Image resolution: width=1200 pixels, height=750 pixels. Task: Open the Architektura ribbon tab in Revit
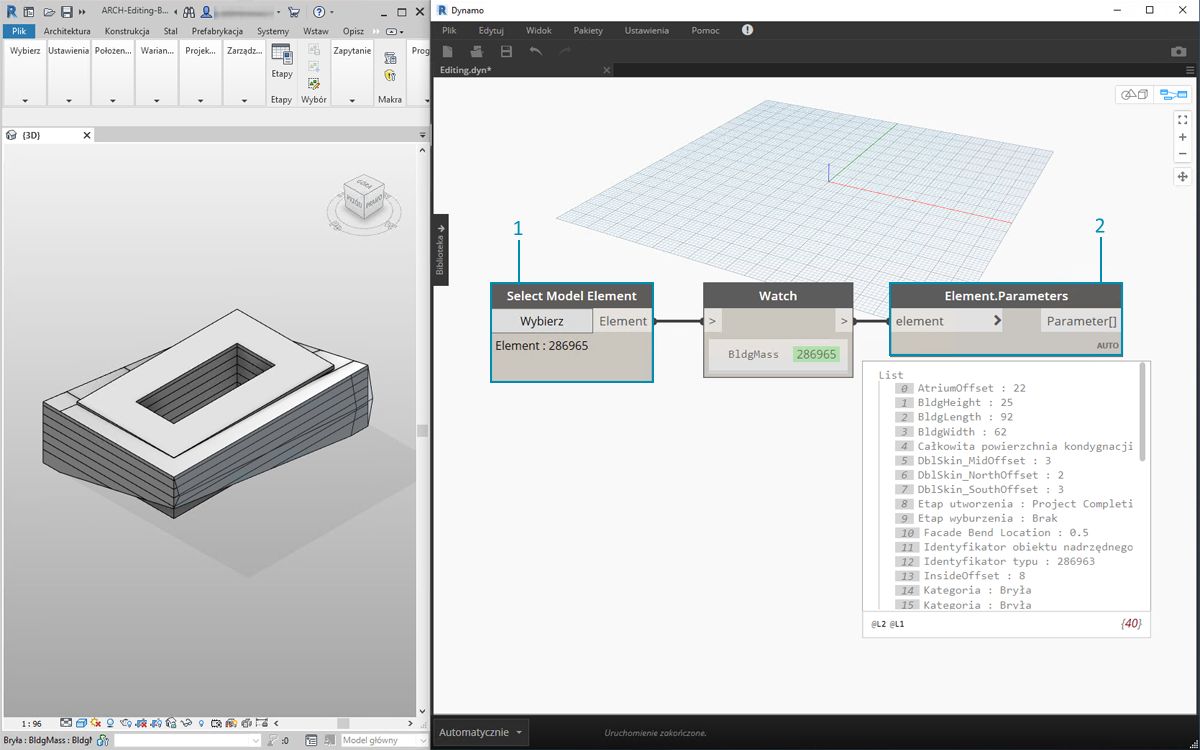[x=67, y=31]
